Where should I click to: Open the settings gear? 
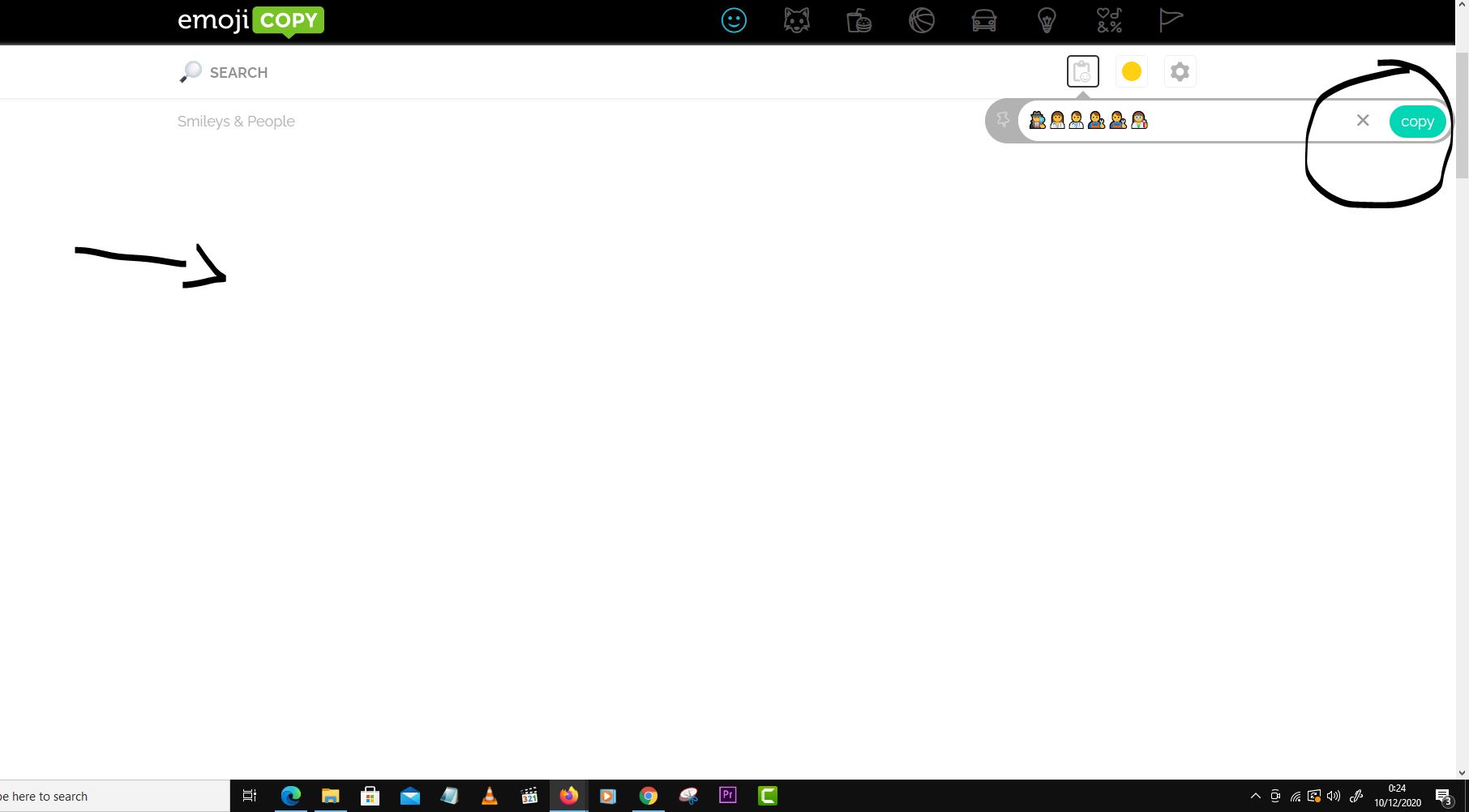click(1180, 71)
